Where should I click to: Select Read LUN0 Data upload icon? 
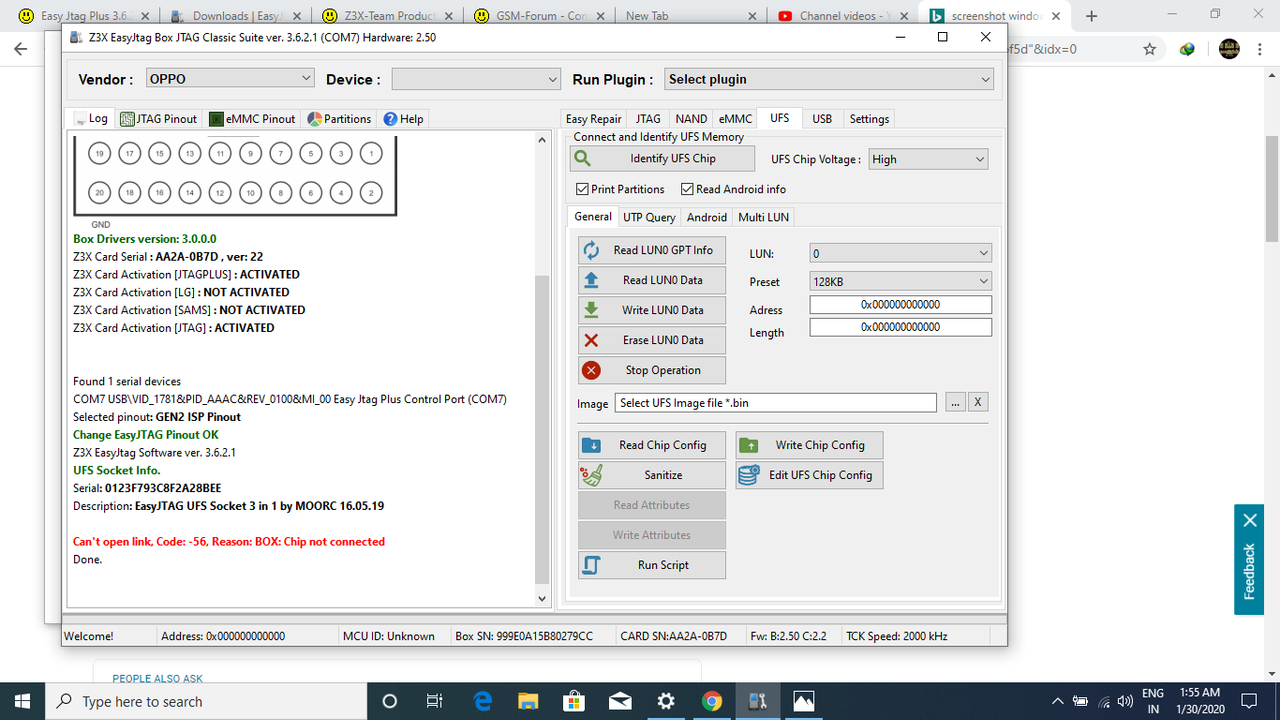tap(591, 280)
